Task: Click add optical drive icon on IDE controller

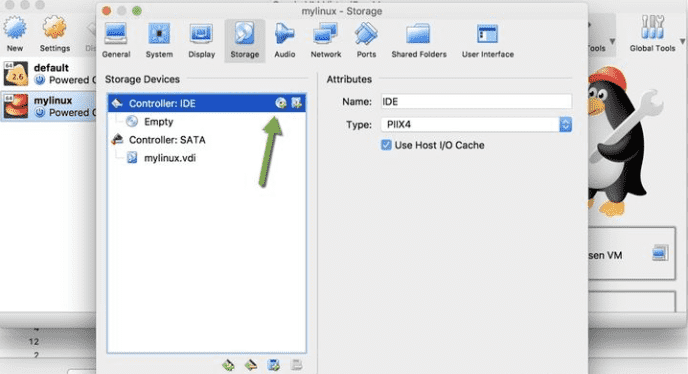Action: coord(281,103)
